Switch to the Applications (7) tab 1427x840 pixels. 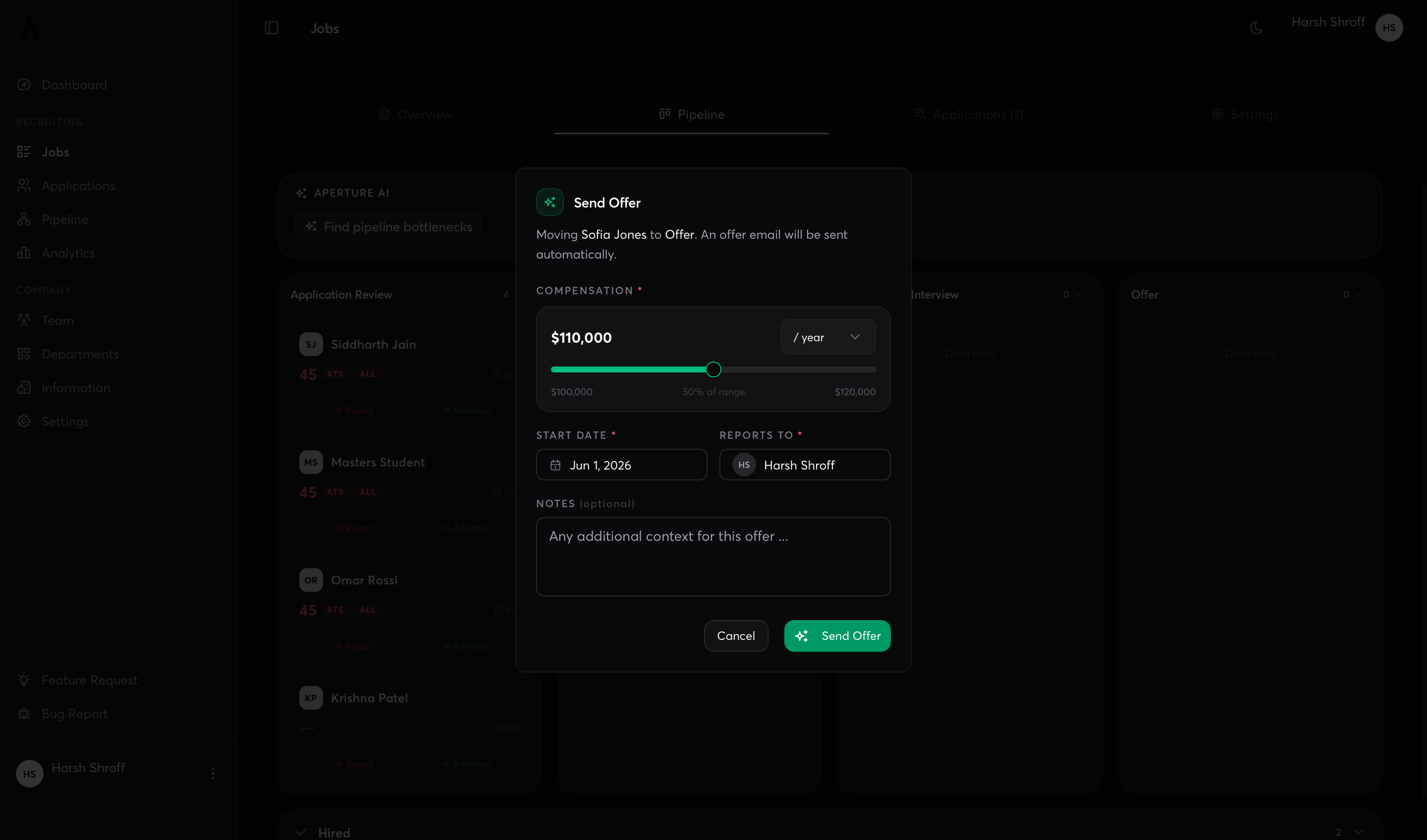click(968, 114)
